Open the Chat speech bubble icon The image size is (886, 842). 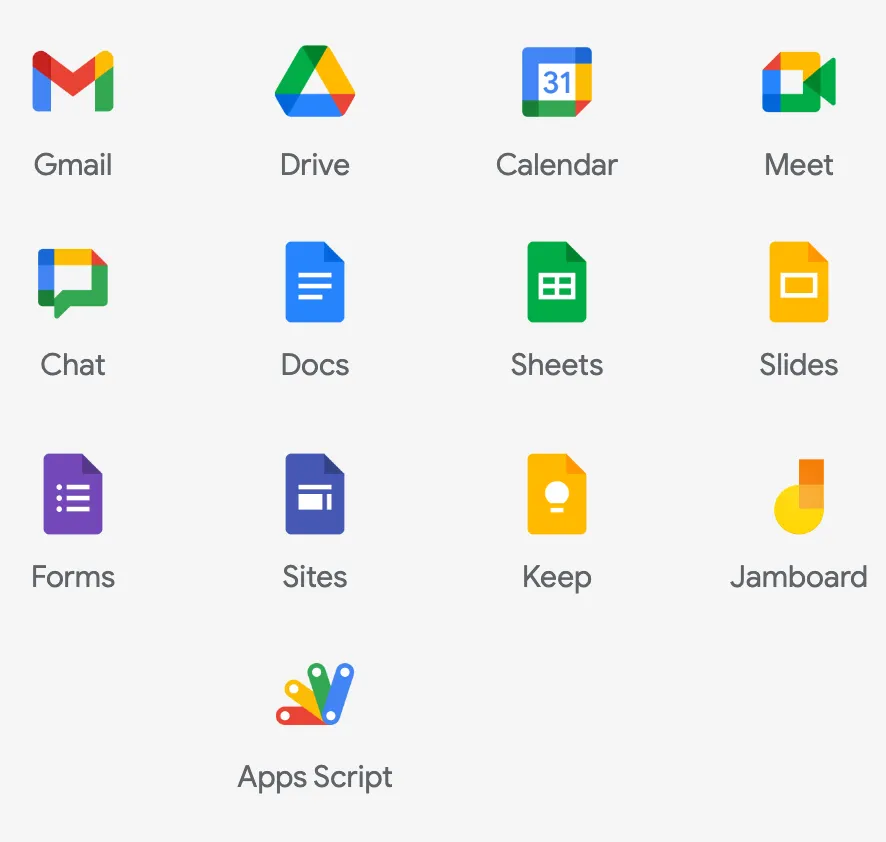73,283
